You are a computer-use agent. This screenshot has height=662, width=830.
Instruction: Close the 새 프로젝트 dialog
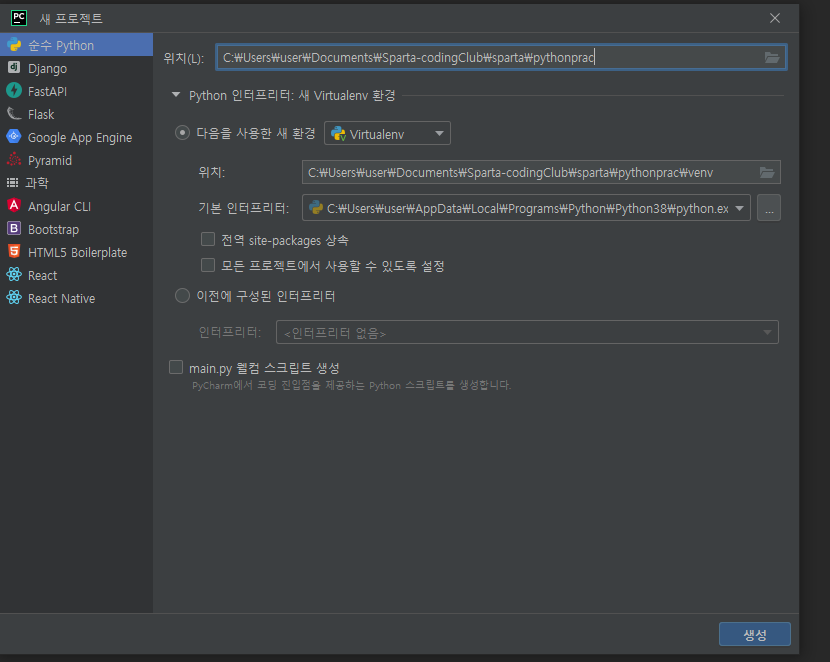[774, 18]
